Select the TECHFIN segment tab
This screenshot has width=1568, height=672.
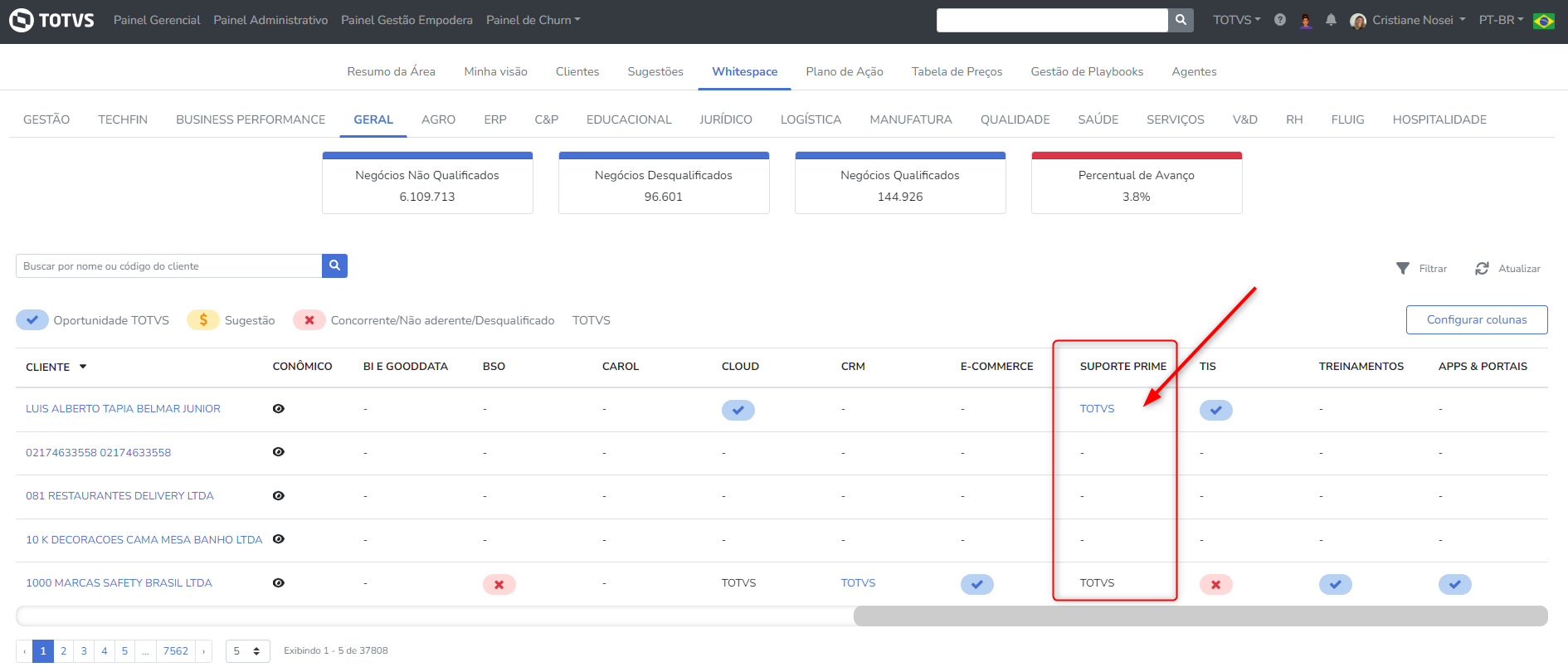point(123,119)
